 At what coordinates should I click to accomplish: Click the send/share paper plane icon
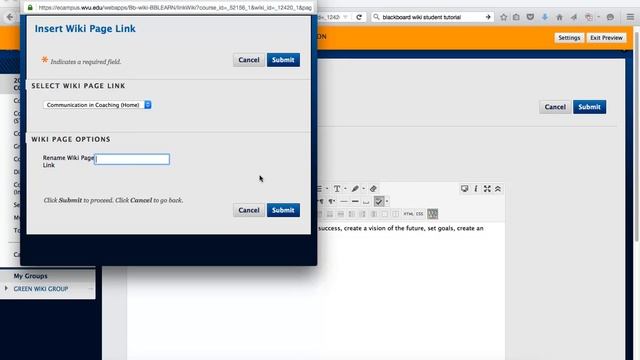point(574,17)
